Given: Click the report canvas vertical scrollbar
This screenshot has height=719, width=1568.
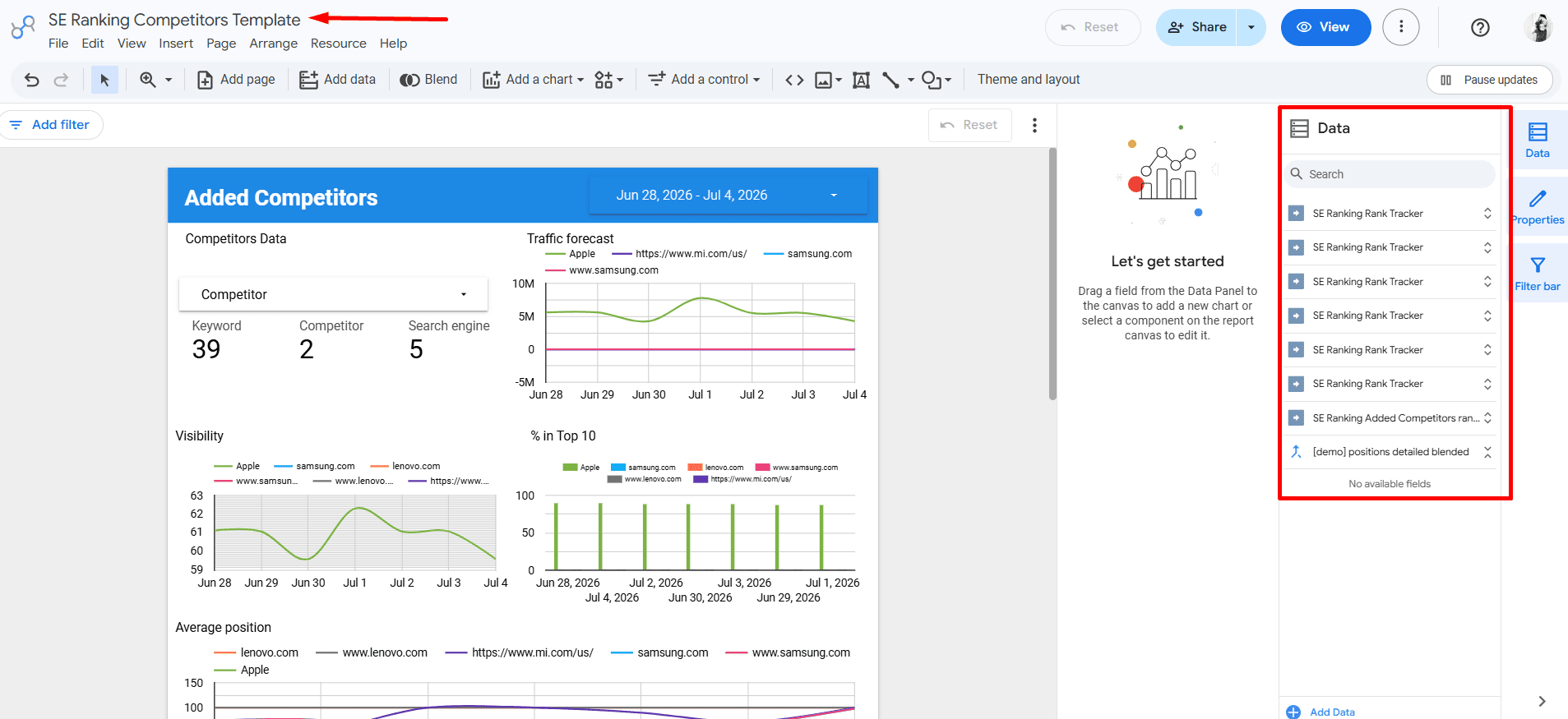Looking at the screenshot, I should [x=1052, y=274].
